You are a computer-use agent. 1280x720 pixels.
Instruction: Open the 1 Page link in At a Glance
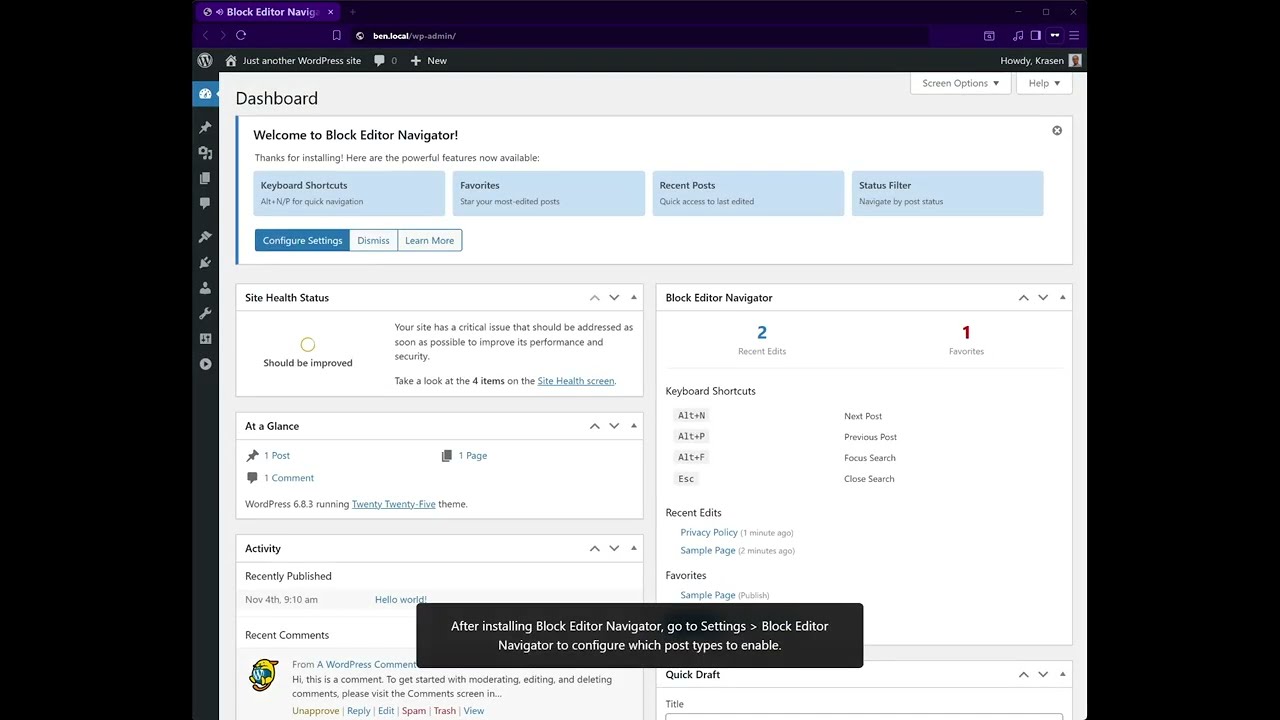click(473, 456)
